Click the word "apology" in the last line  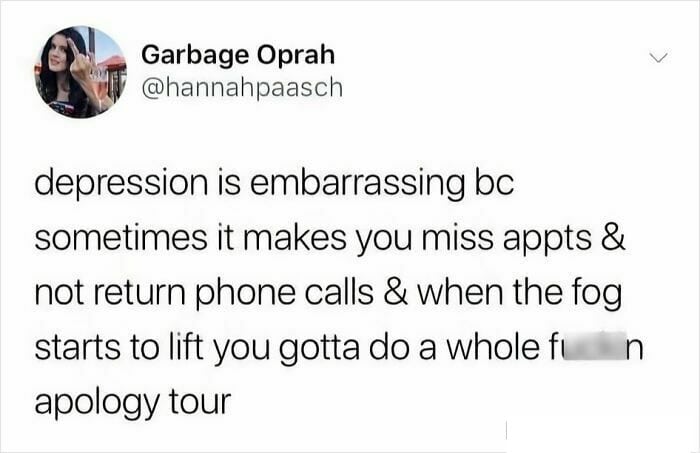click(x=96, y=402)
